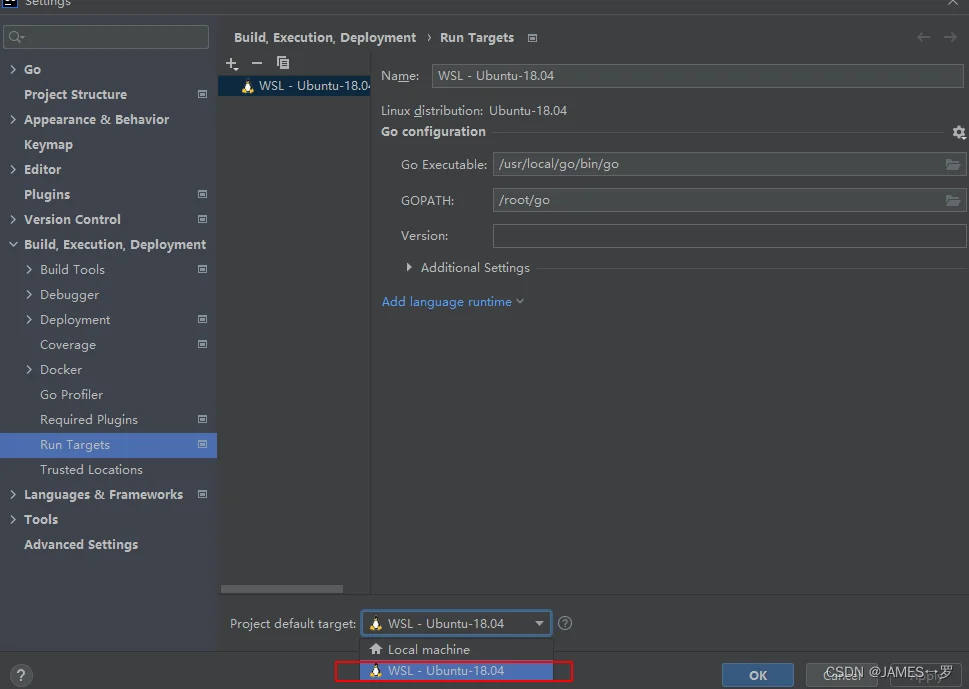Click project-level icon next to Version Control
Image resolution: width=969 pixels, height=689 pixels.
(202, 219)
